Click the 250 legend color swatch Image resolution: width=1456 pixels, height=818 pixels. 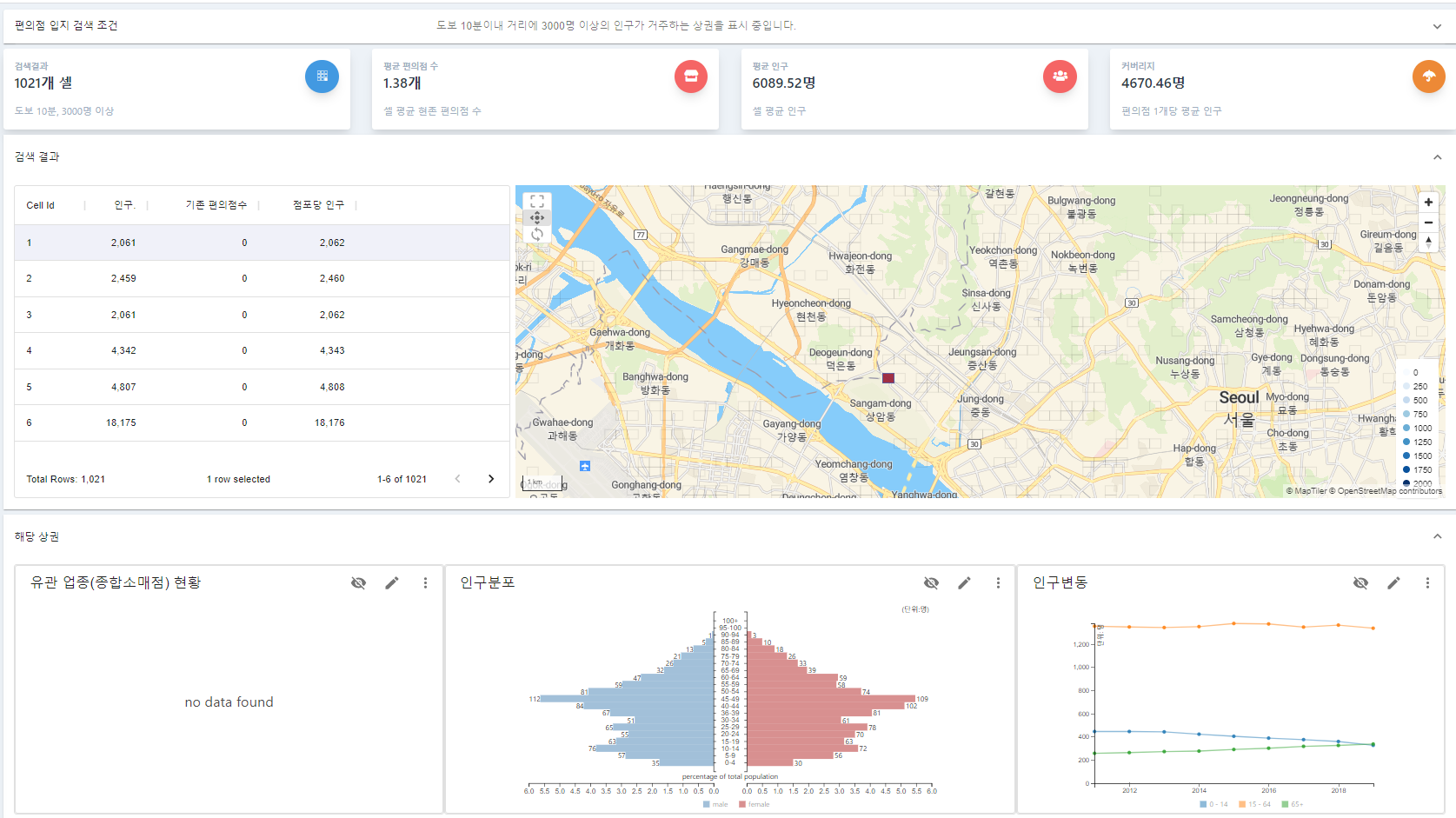click(1406, 386)
